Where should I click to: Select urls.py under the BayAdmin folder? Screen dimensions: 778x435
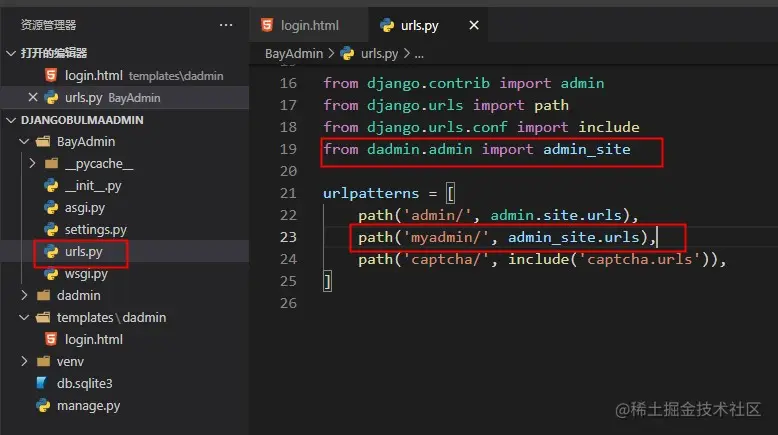(x=83, y=251)
